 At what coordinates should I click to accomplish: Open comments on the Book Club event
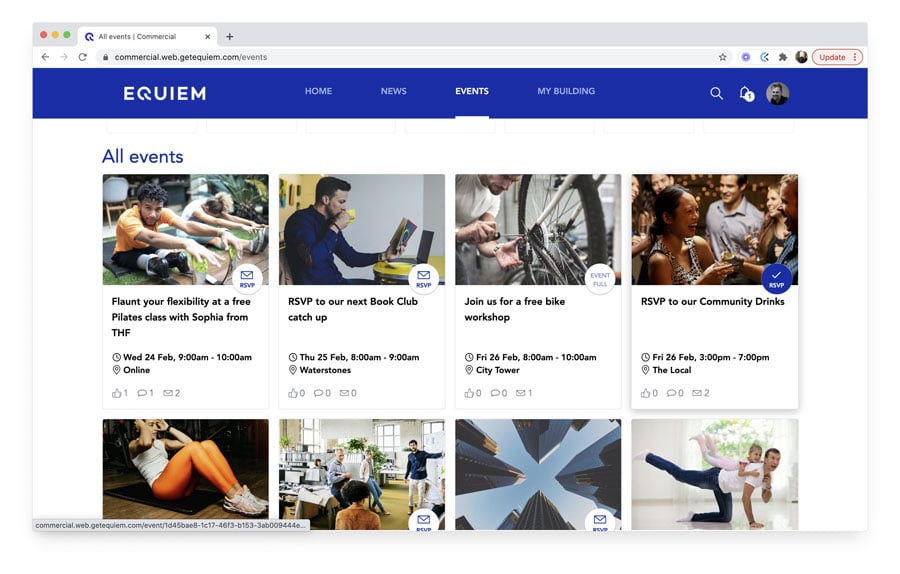pyautogui.click(x=321, y=393)
